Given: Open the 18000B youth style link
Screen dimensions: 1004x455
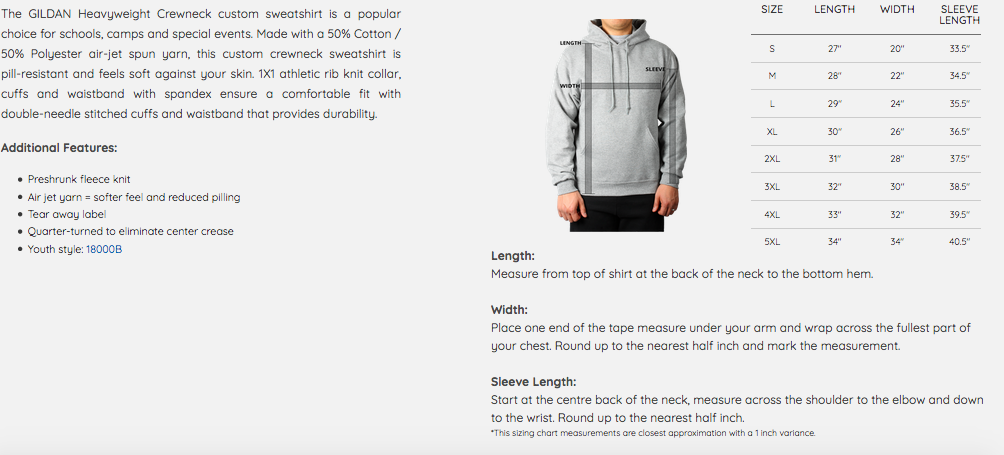Looking at the screenshot, I should click(x=104, y=248).
